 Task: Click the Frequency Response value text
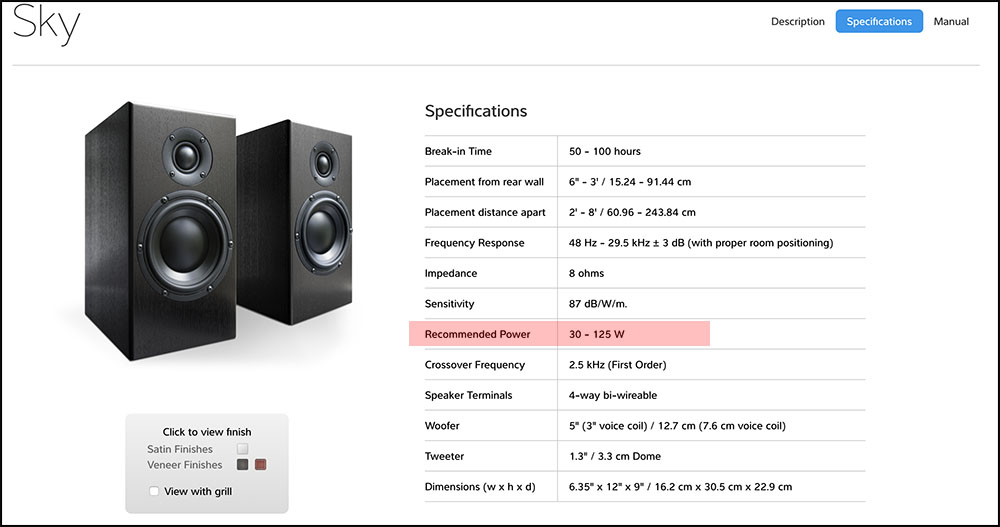(x=700, y=243)
